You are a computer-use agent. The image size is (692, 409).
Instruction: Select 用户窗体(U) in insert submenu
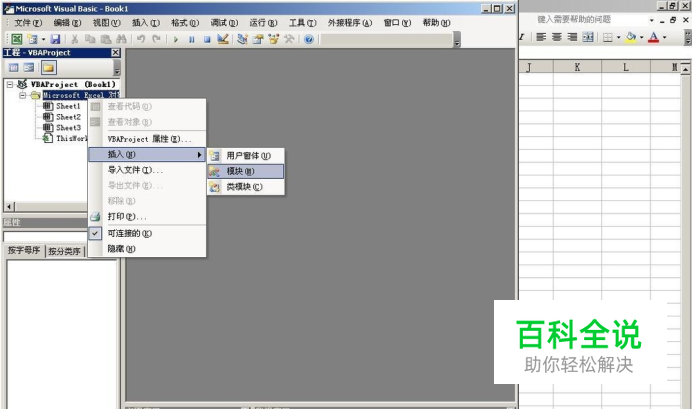click(246, 156)
